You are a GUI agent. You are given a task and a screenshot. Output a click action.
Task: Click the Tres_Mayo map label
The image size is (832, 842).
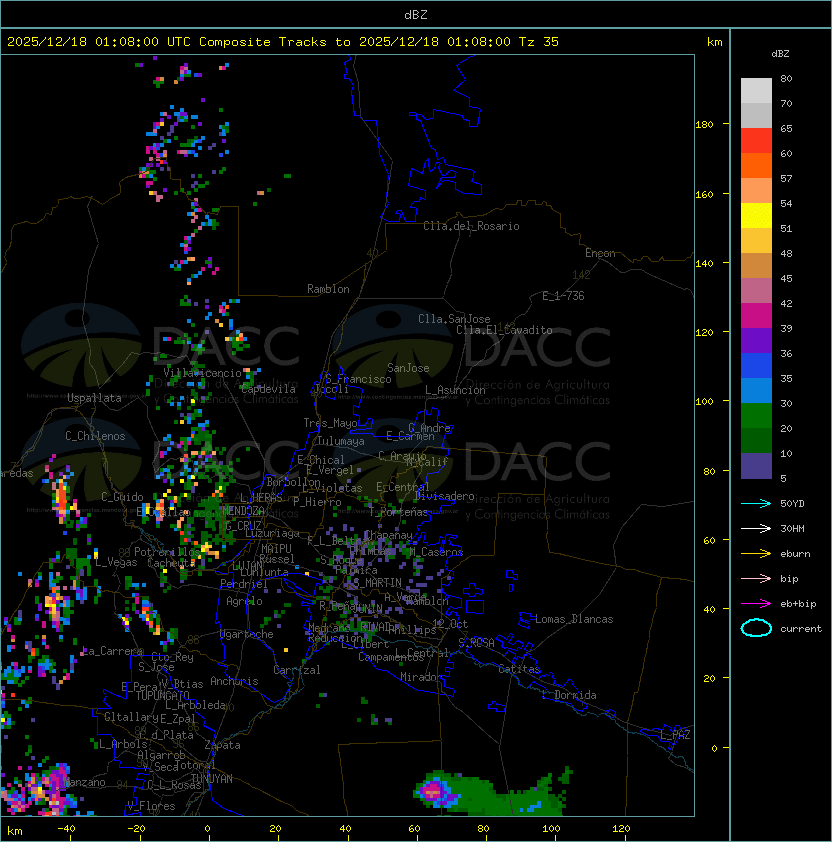point(330,423)
